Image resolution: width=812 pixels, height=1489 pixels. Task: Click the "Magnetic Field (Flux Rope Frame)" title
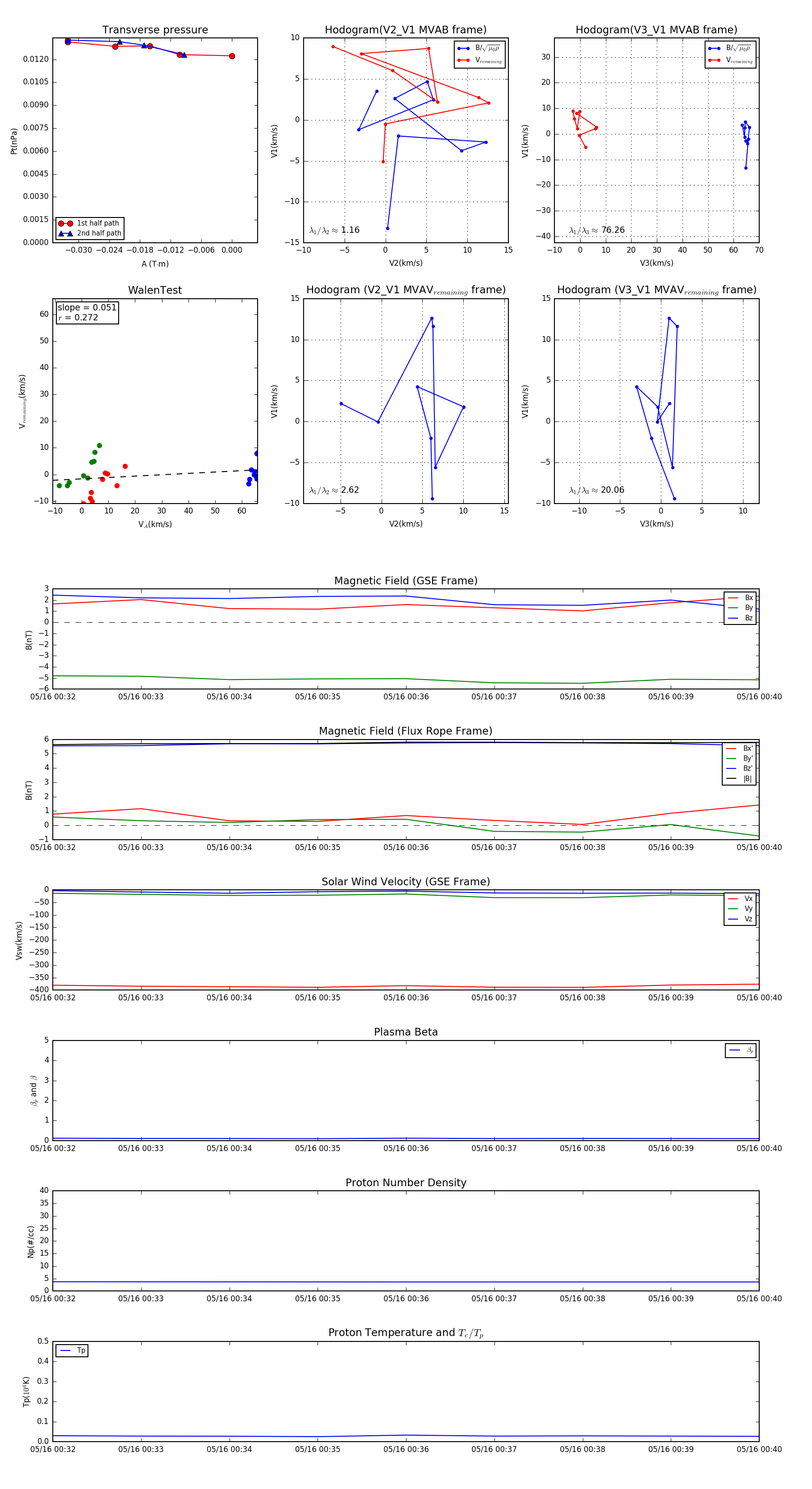coord(406,731)
